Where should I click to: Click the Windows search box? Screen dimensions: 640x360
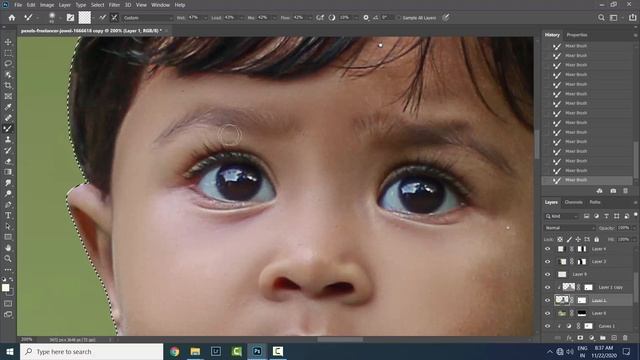coord(91,351)
